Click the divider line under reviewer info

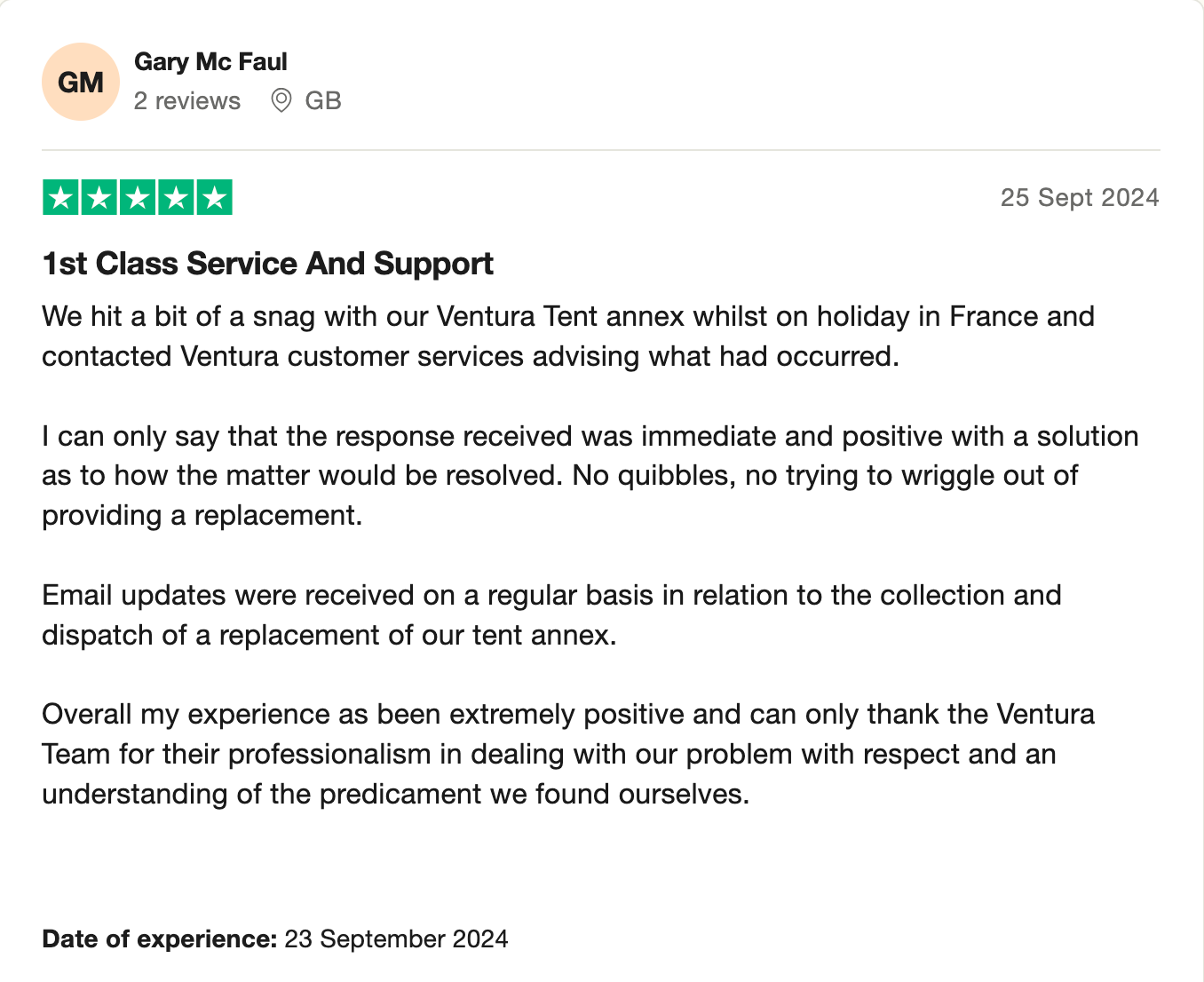coord(600,150)
